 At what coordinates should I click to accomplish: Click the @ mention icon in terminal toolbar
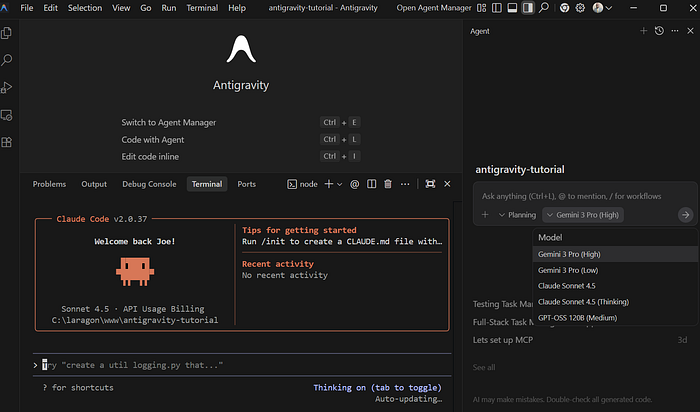coord(354,184)
